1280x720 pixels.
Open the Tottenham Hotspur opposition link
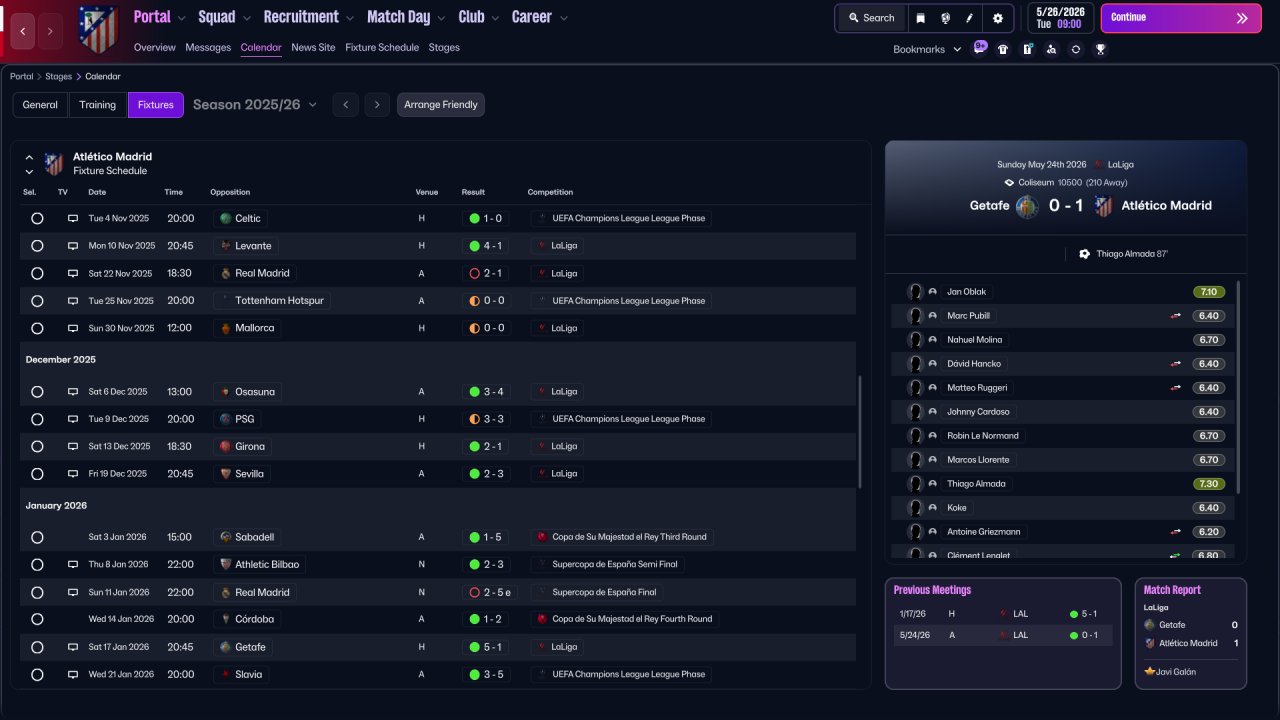click(x=270, y=301)
